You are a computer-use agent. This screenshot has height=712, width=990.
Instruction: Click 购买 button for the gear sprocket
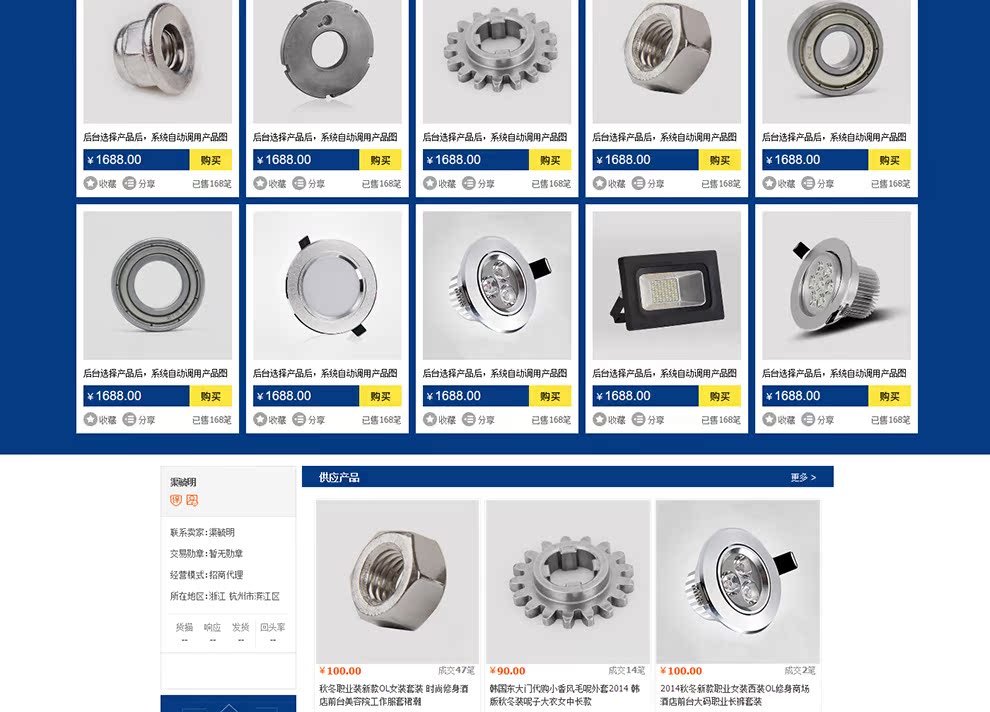click(550, 160)
